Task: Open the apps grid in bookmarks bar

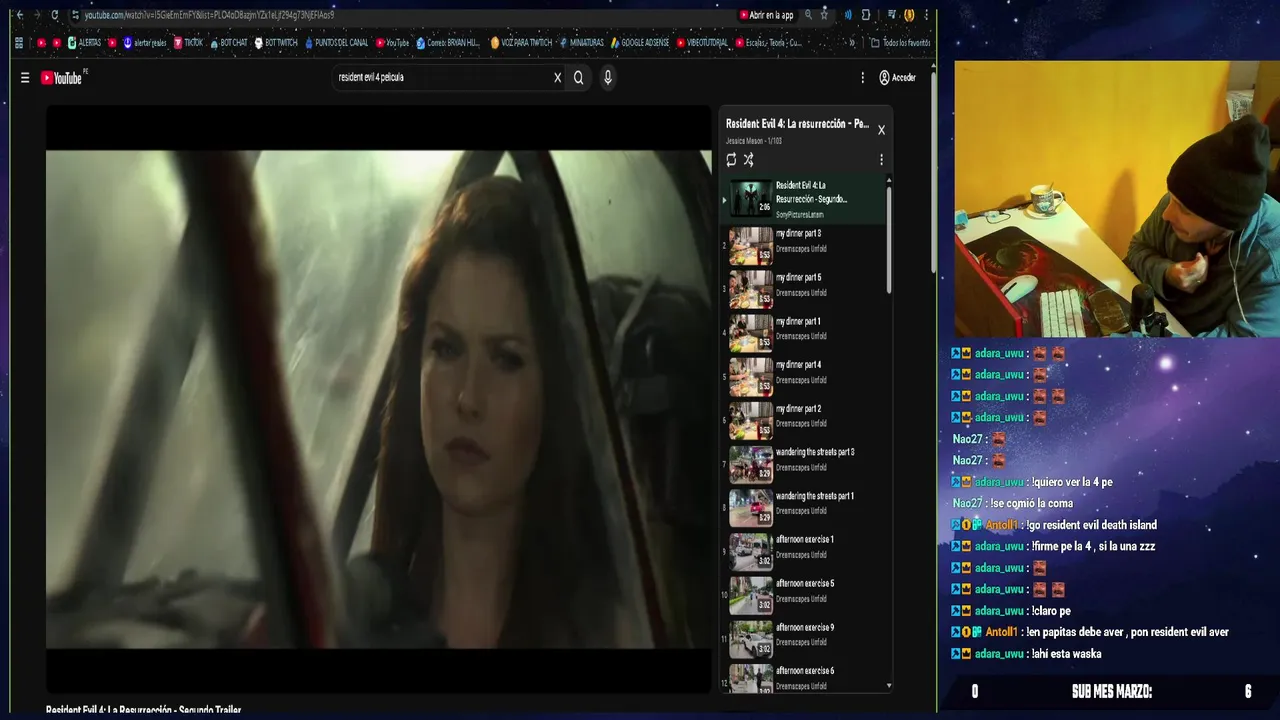Action: click(x=19, y=43)
